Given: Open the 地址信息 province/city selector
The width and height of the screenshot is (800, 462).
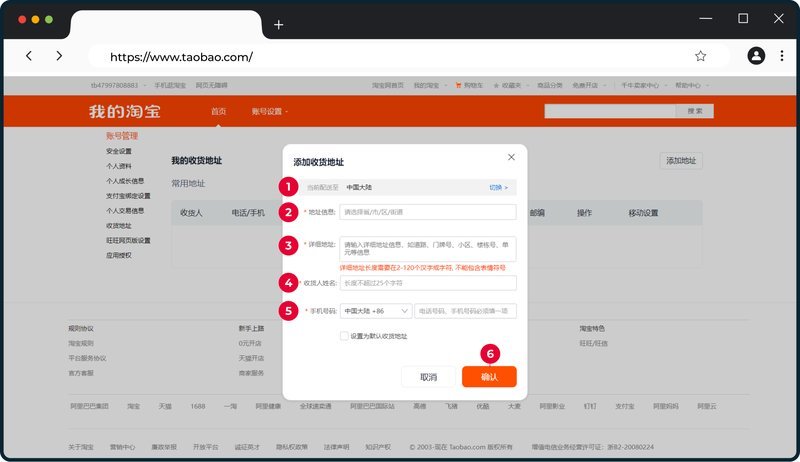Looking at the screenshot, I should (x=428, y=212).
